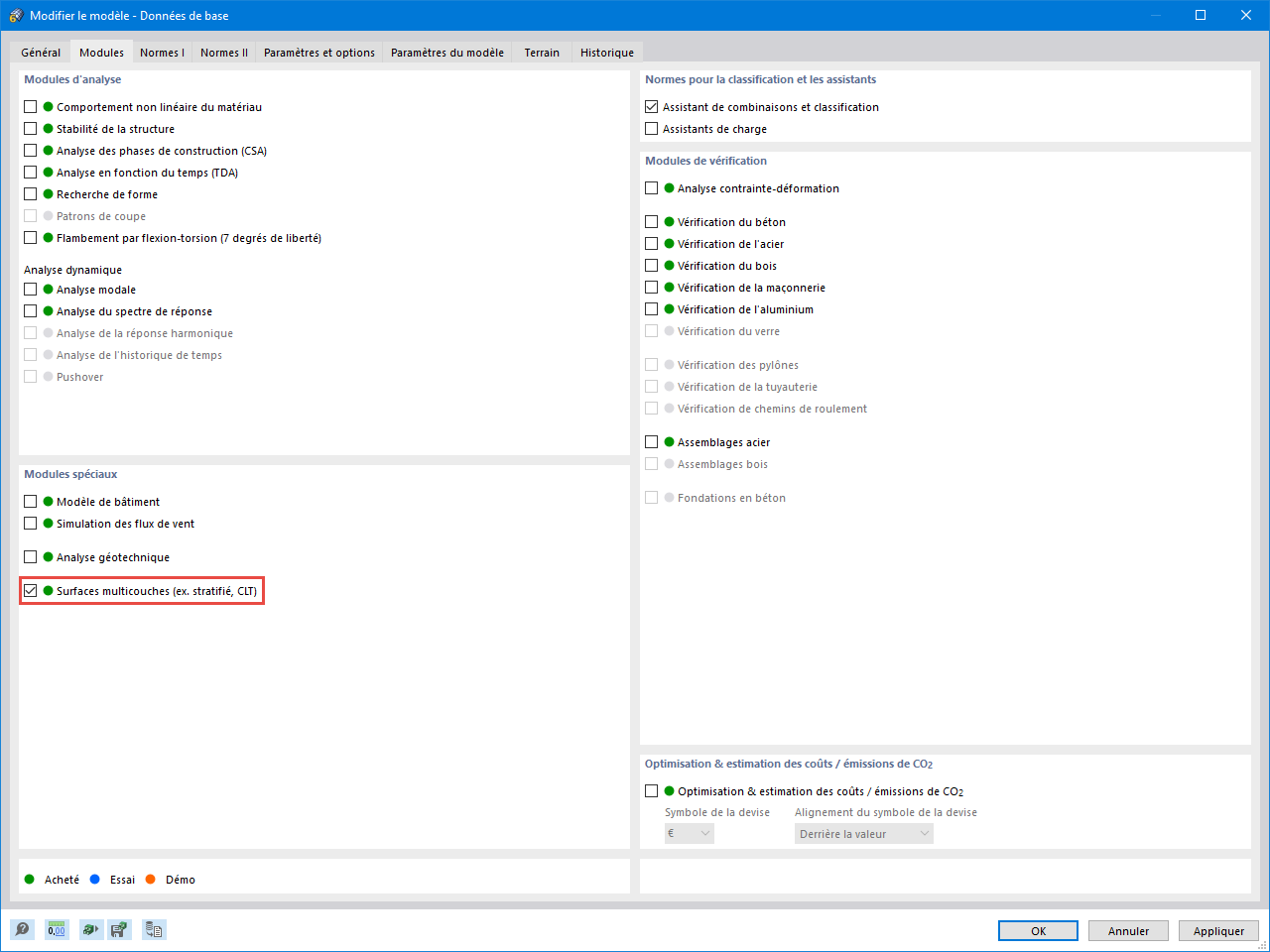Click Vérification du verre label
The width and height of the screenshot is (1270, 952).
coord(728,331)
